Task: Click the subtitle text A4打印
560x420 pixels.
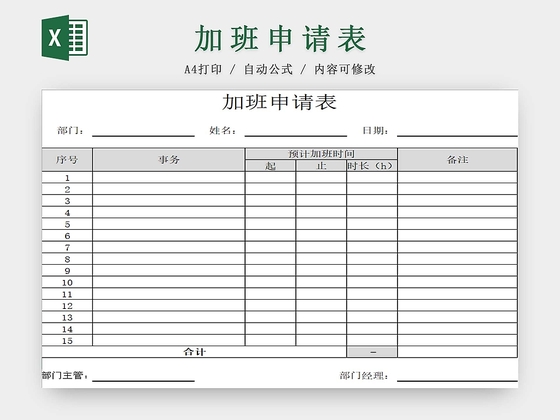Action: click(x=203, y=69)
